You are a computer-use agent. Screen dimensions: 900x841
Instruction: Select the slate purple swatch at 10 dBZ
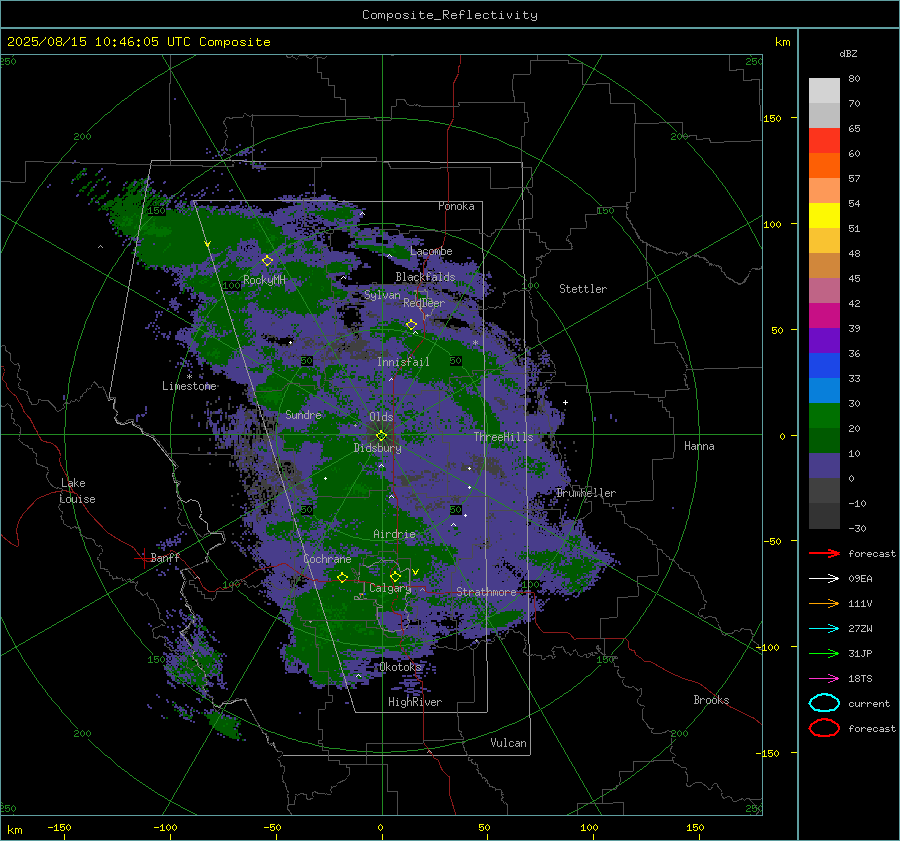(x=824, y=465)
